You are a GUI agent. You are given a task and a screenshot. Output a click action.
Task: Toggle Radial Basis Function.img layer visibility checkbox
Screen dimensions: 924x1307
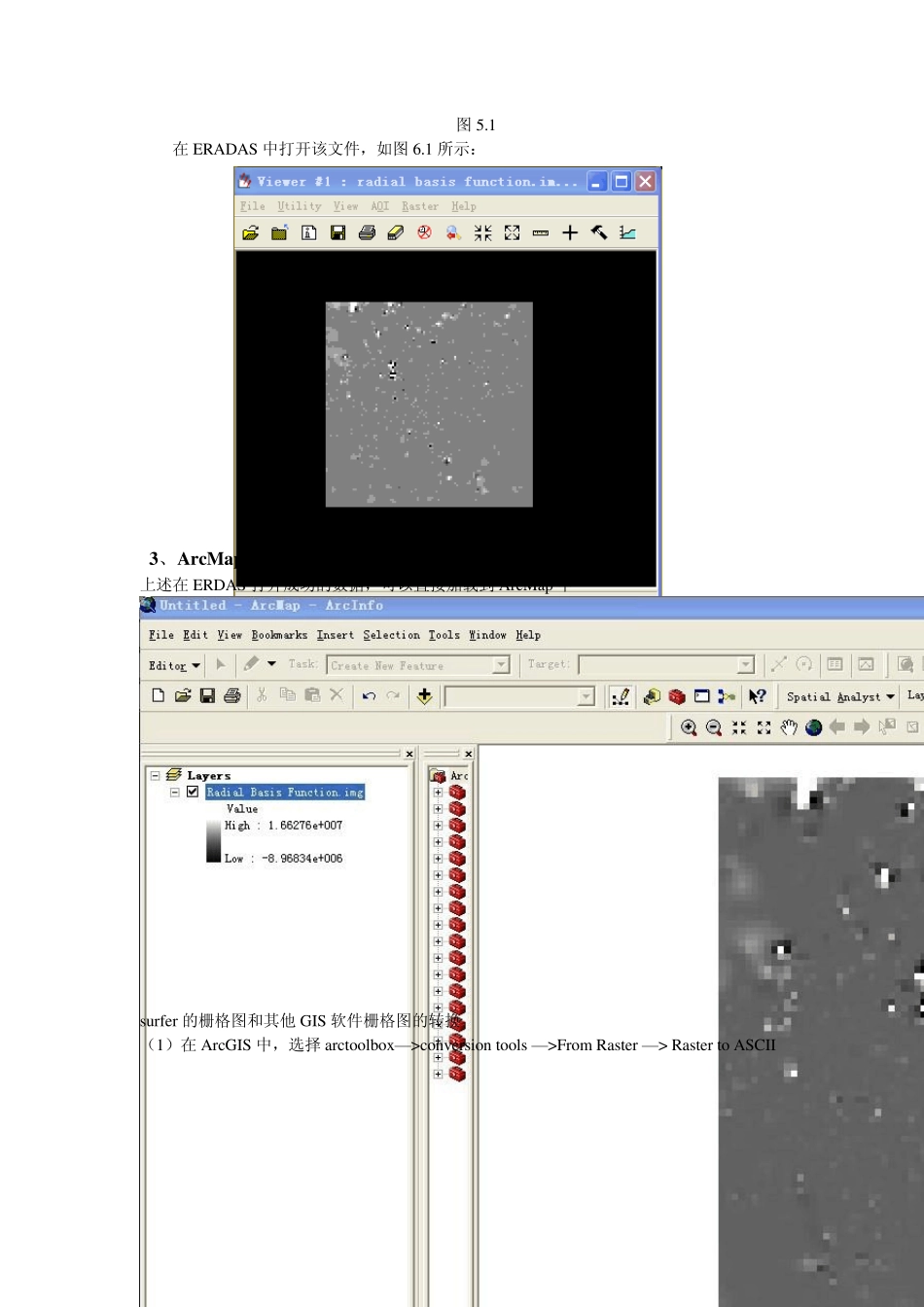coord(193,793)
